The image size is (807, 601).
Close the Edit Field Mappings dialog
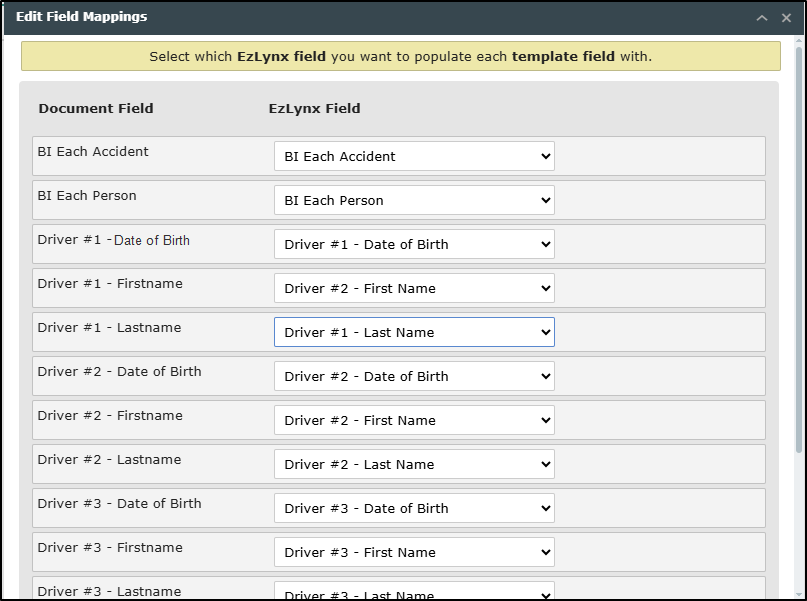point(786,18)
